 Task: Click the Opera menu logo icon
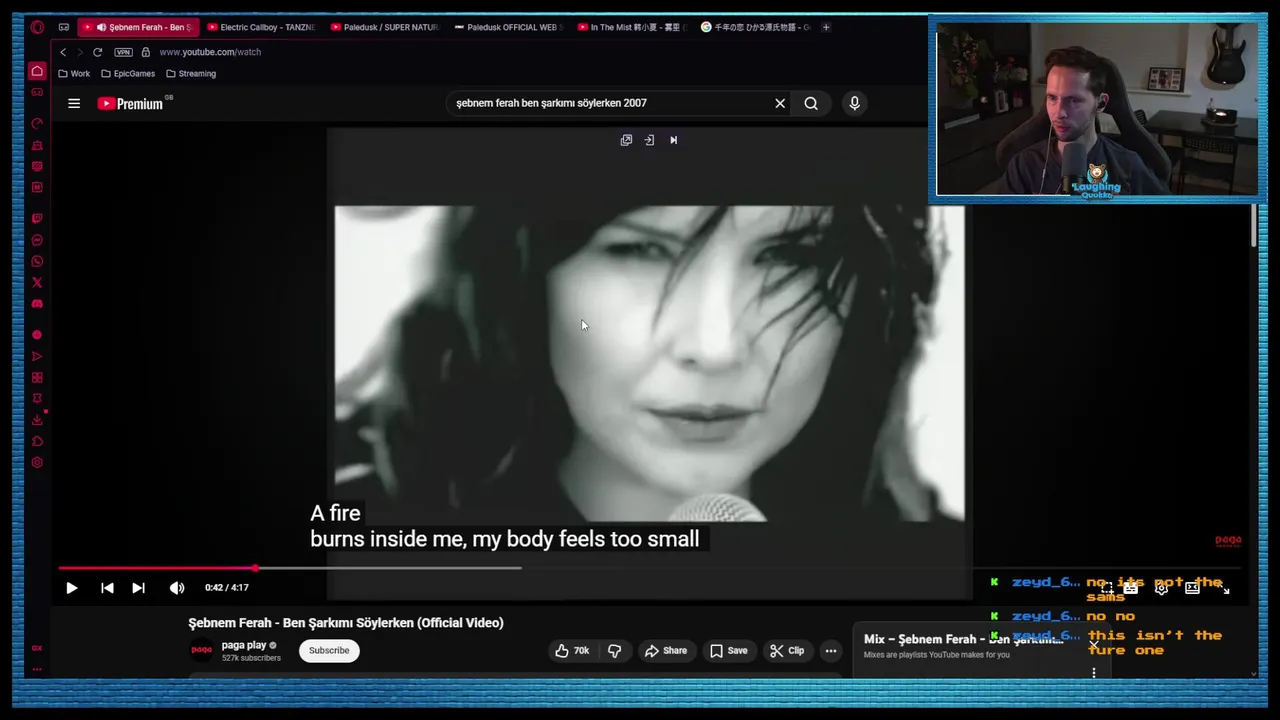(x=37, y=27)
